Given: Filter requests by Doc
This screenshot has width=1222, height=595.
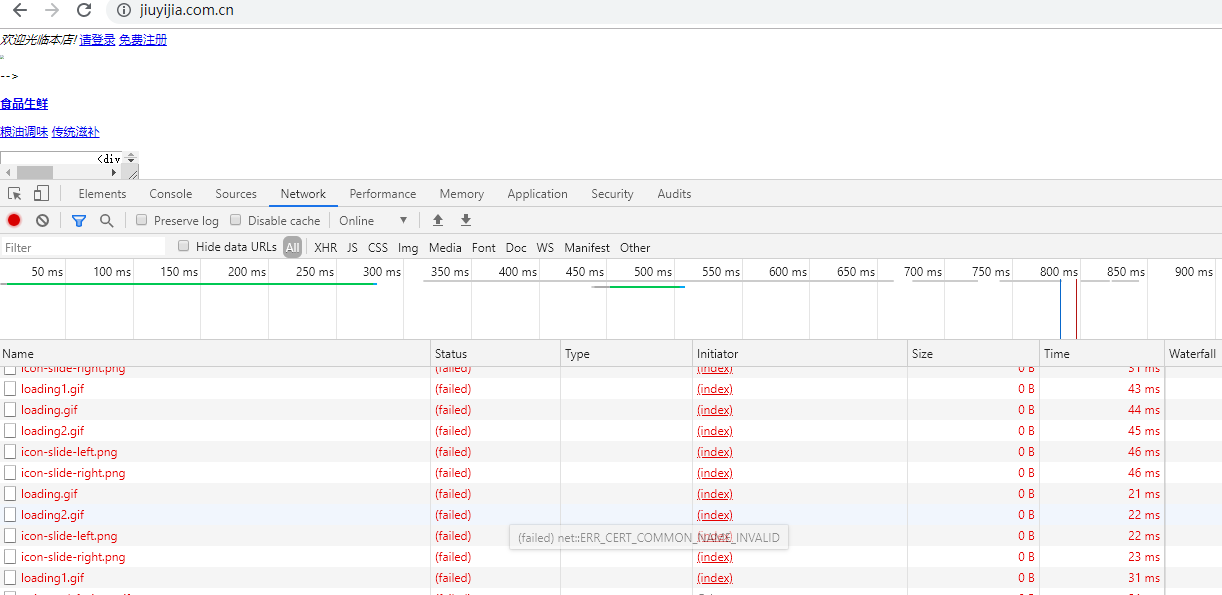Looking at the screenshot, I should (x=516, y=247).
